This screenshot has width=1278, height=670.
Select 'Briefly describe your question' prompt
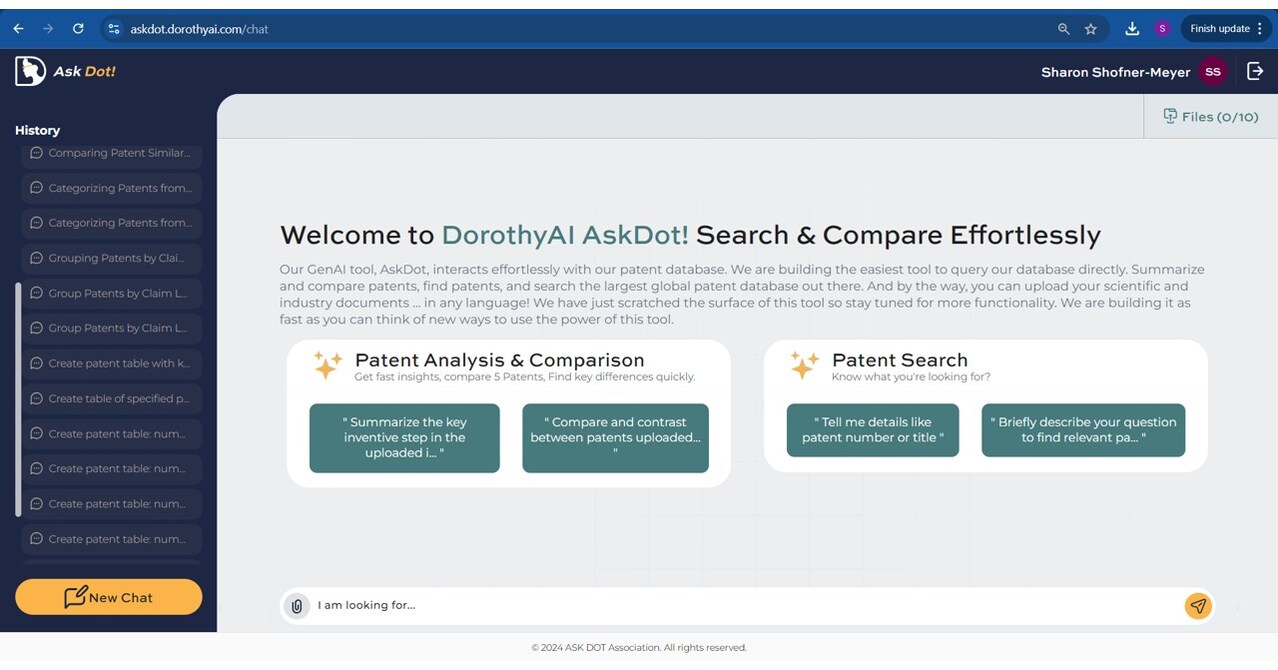(1083, 430)
